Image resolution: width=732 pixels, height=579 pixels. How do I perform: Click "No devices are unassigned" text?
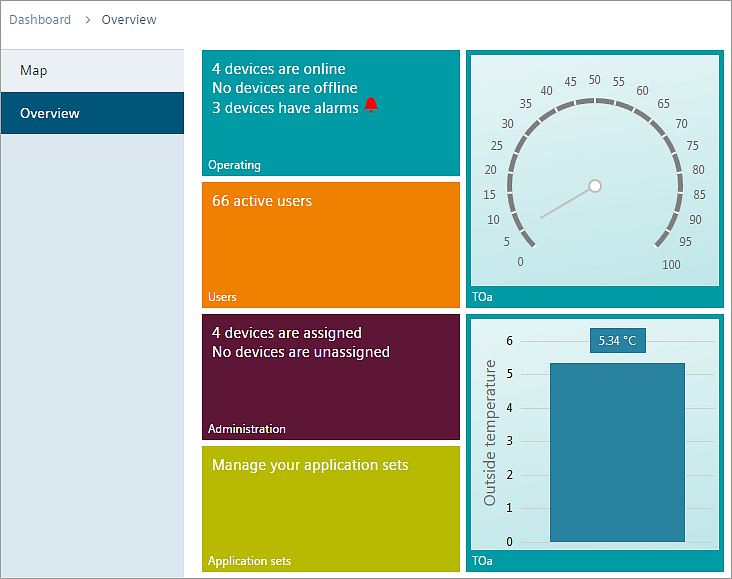click(301, 352)
